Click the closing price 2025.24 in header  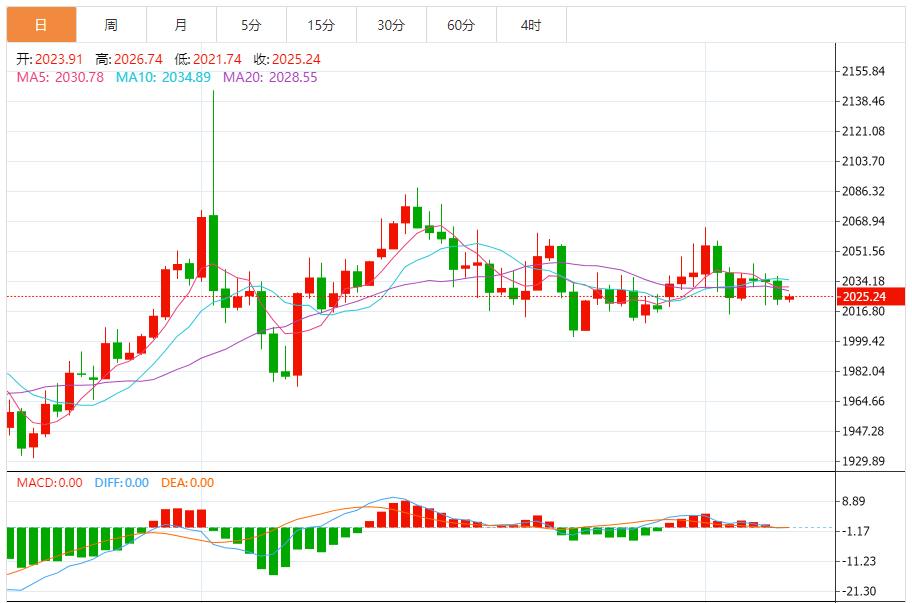(296, 59)
